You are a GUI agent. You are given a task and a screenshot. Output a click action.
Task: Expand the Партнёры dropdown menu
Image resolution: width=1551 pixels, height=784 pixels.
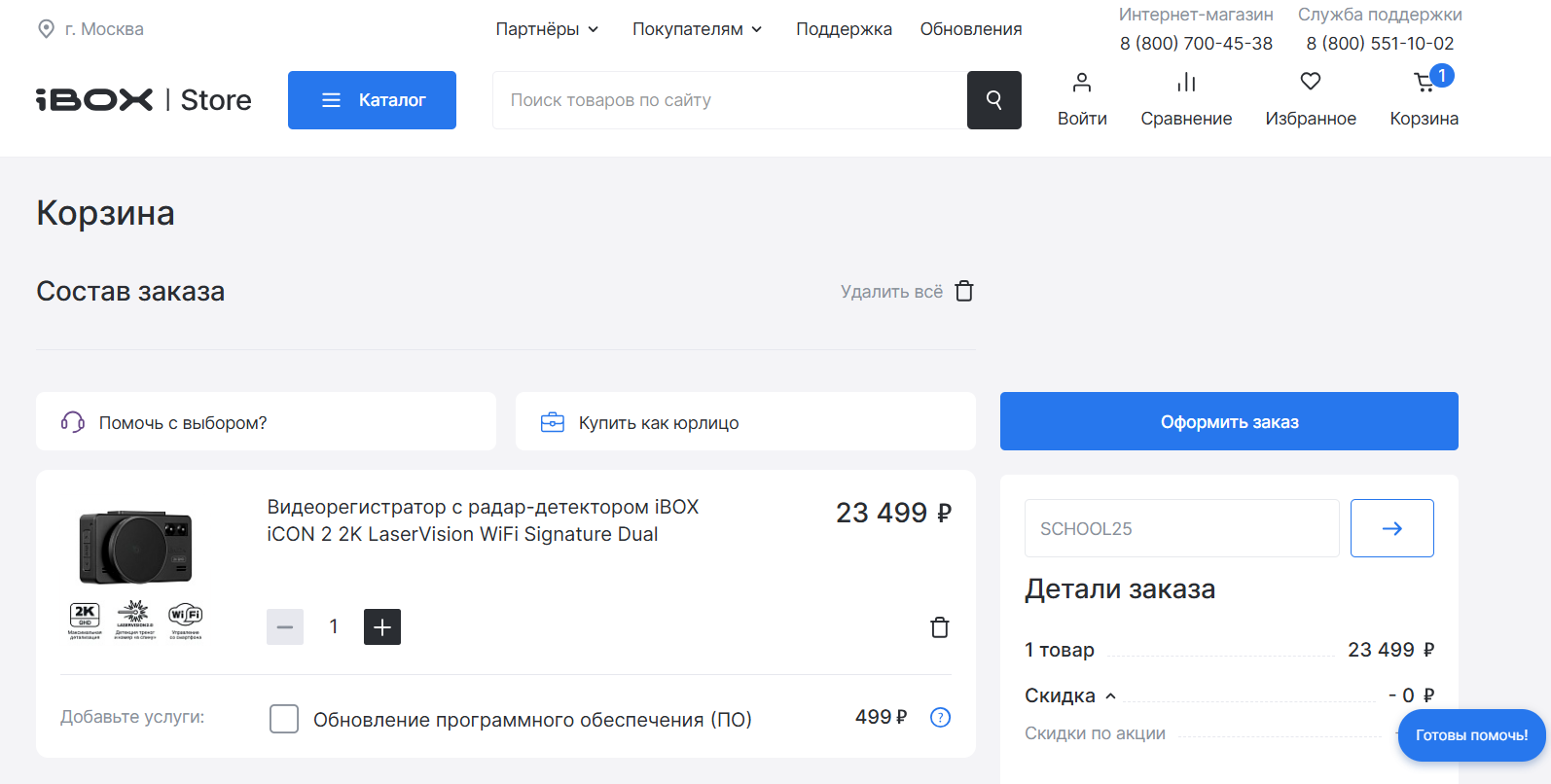(547, 29)
